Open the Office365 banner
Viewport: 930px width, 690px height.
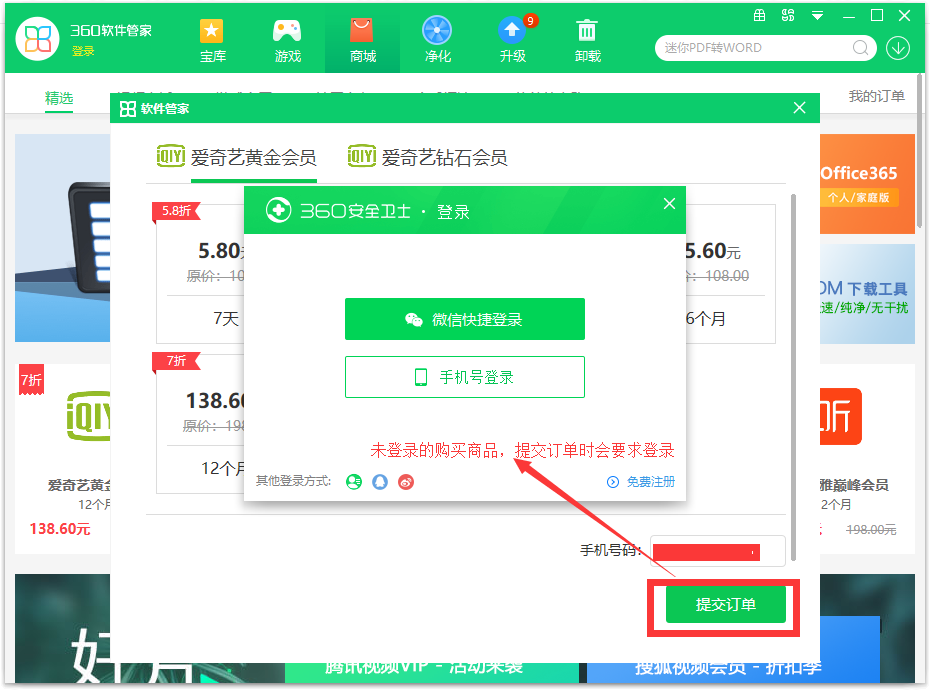coord(867,184)
